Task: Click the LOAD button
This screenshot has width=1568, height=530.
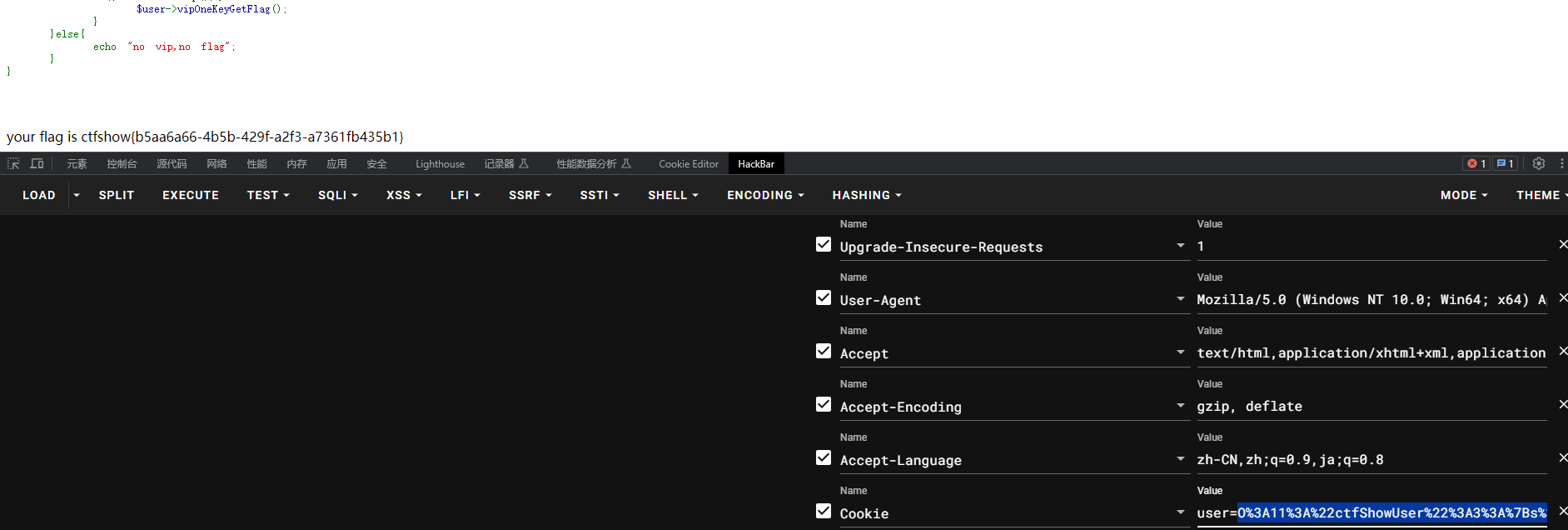Action: (39, 195)
